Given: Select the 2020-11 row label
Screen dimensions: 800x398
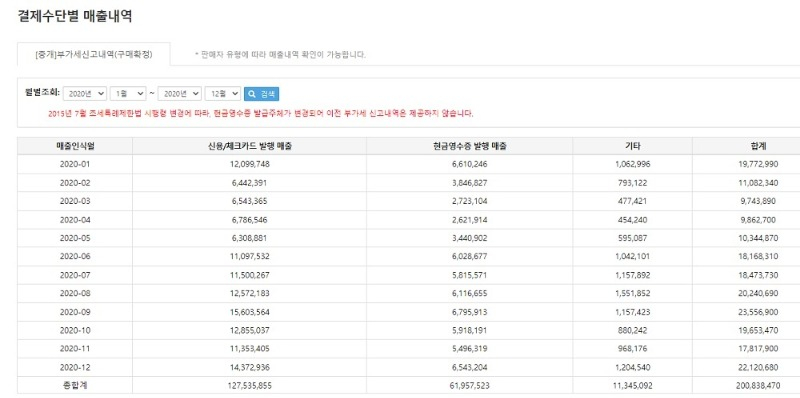Looking at the screenshot, I should point(75,349).
